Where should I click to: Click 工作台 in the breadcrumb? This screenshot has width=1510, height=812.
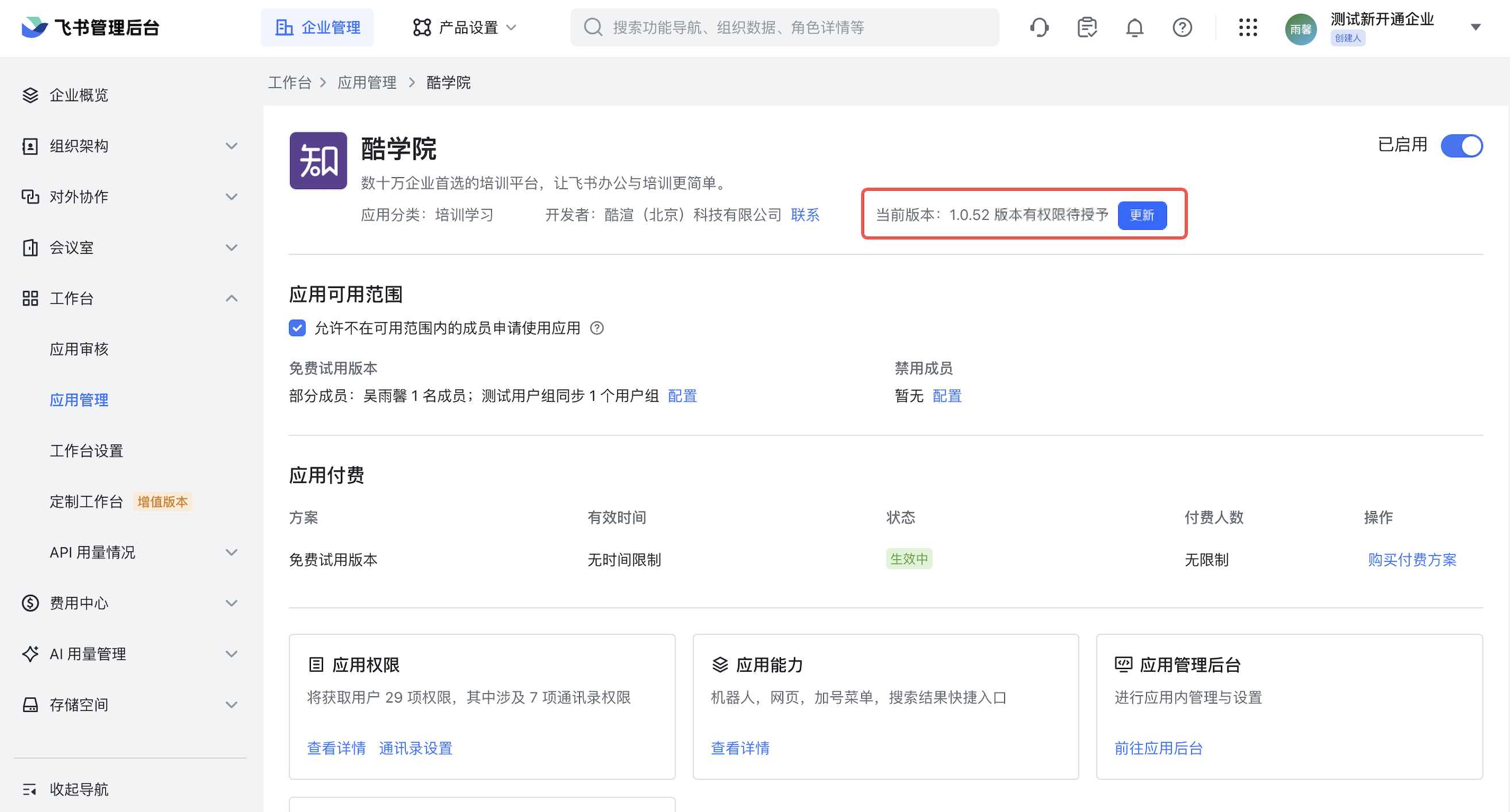click(x=290, y=83)
